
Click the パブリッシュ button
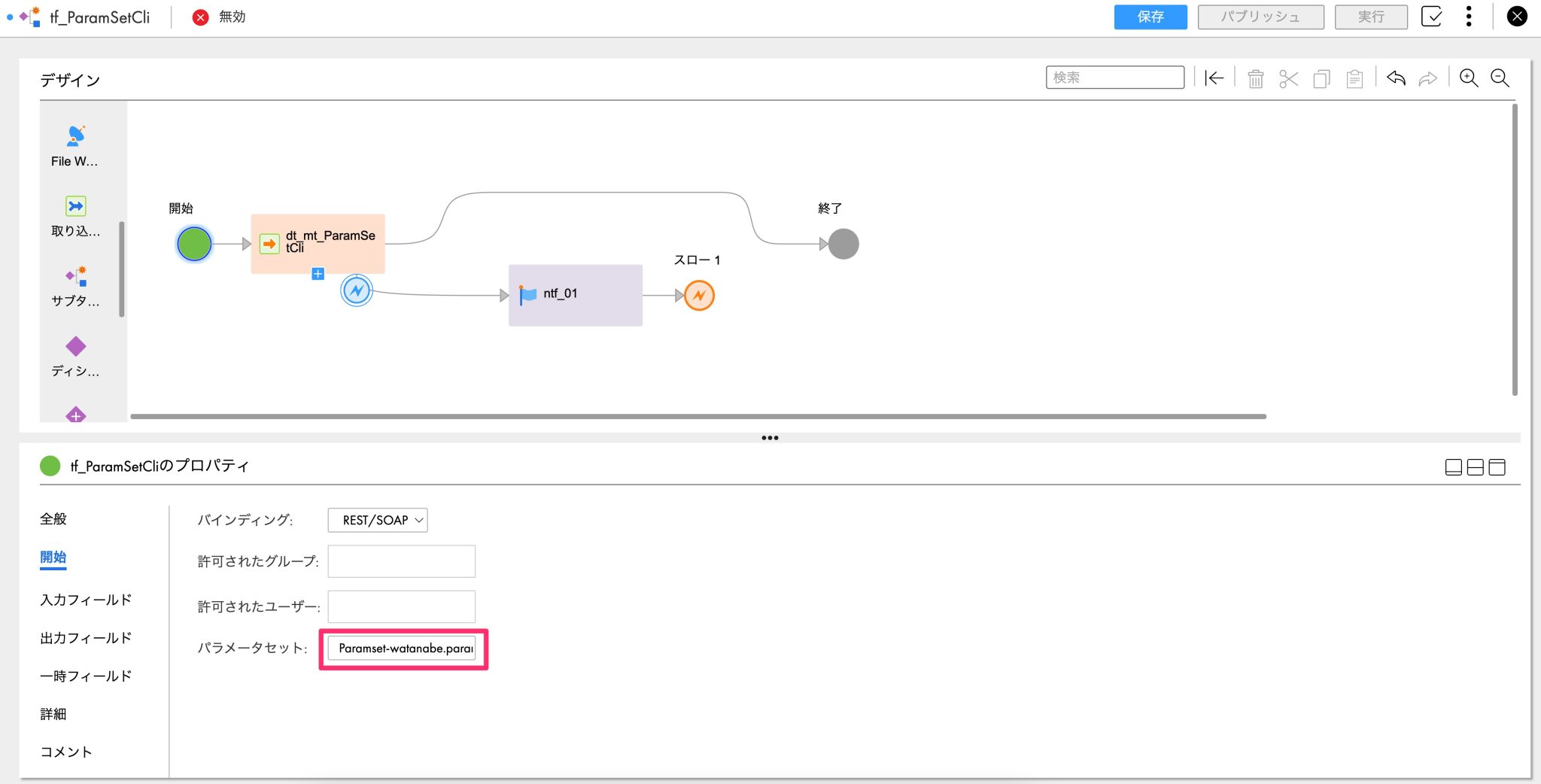tap(1260, 17)
